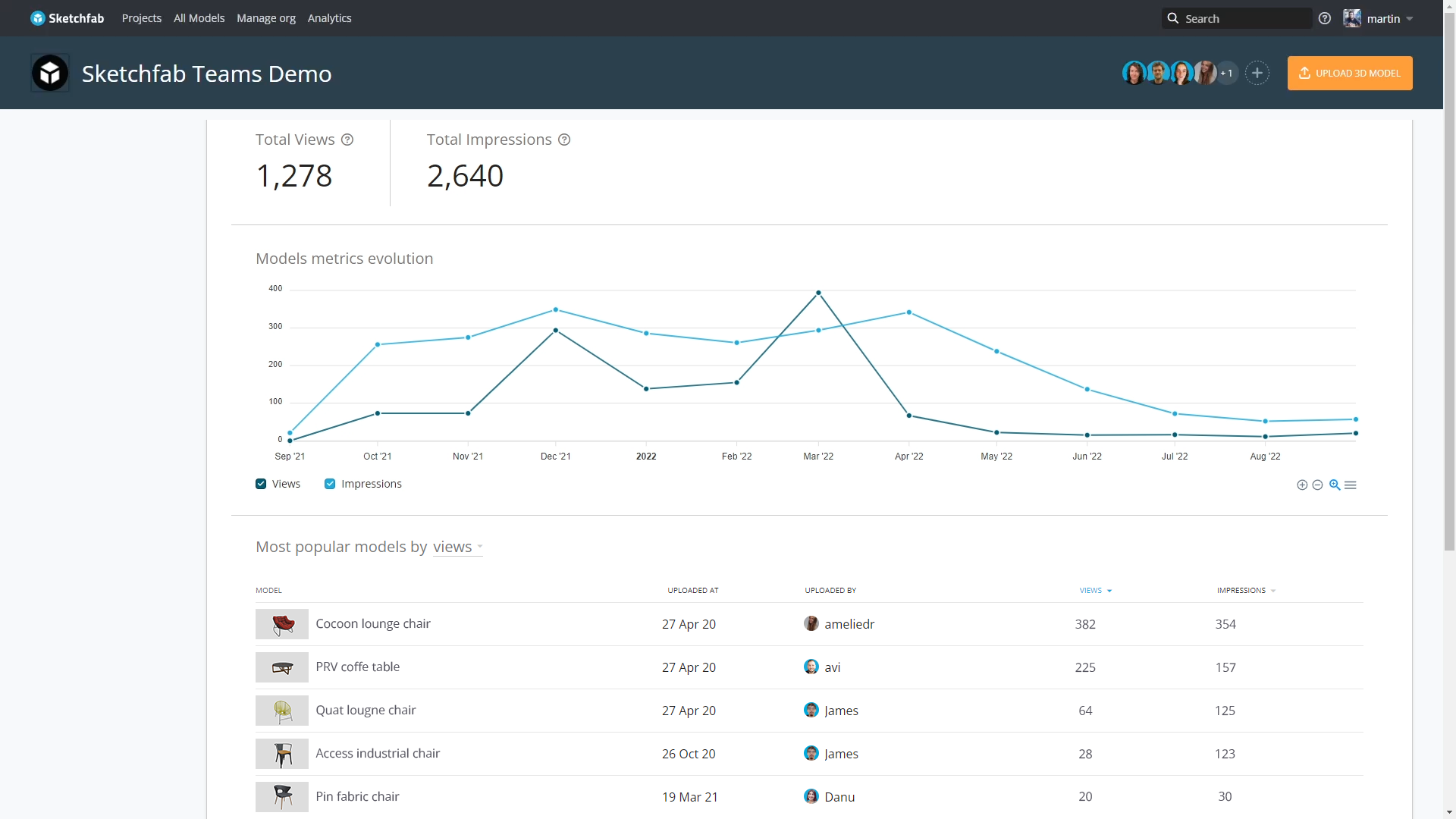This screenshot has width=1456, height=819.
Task: Click the Upload 3D Model button
Action: pos(1350,73)
